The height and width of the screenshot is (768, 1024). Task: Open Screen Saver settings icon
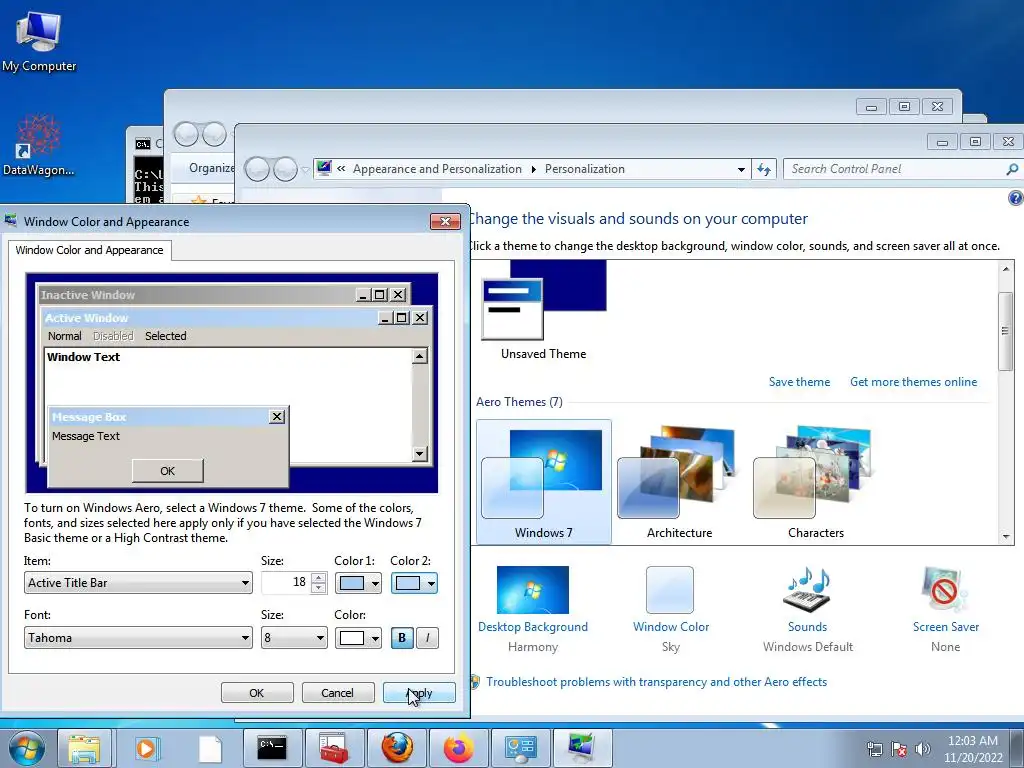944,590
